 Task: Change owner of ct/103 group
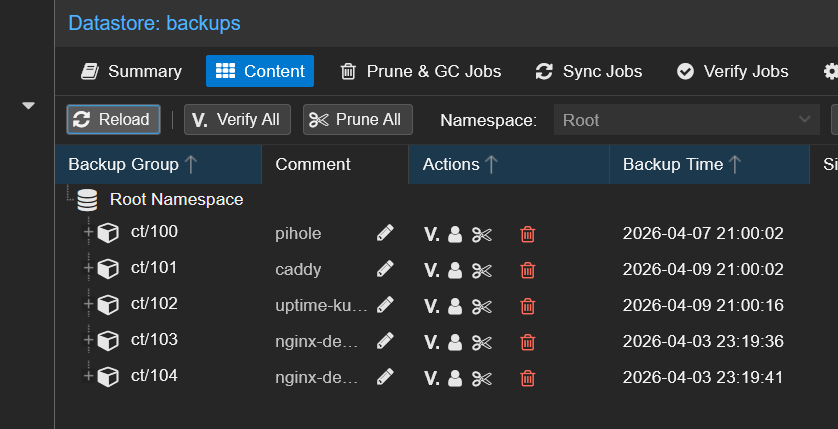(455, 342)
